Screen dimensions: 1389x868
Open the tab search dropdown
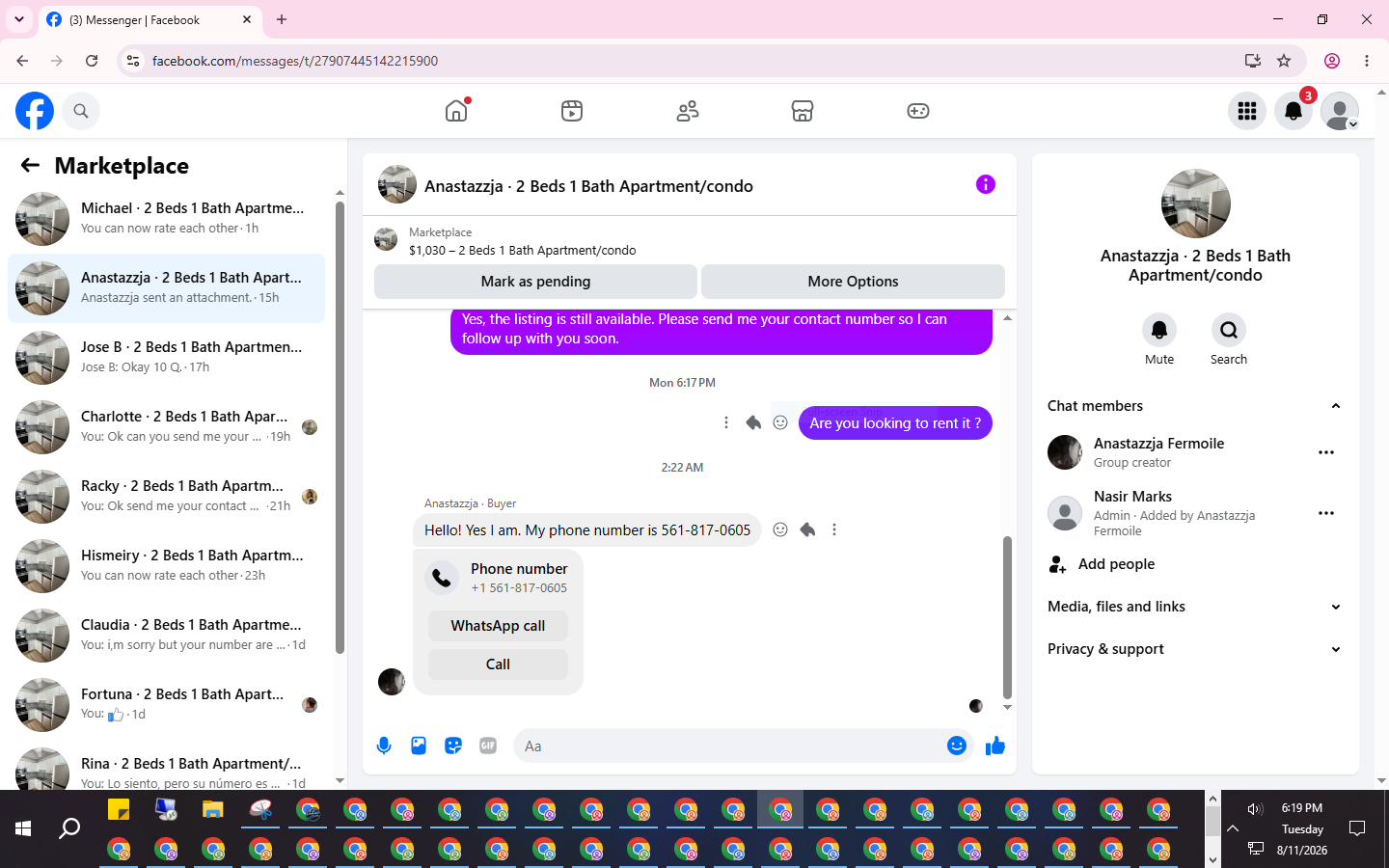[19, 19]
